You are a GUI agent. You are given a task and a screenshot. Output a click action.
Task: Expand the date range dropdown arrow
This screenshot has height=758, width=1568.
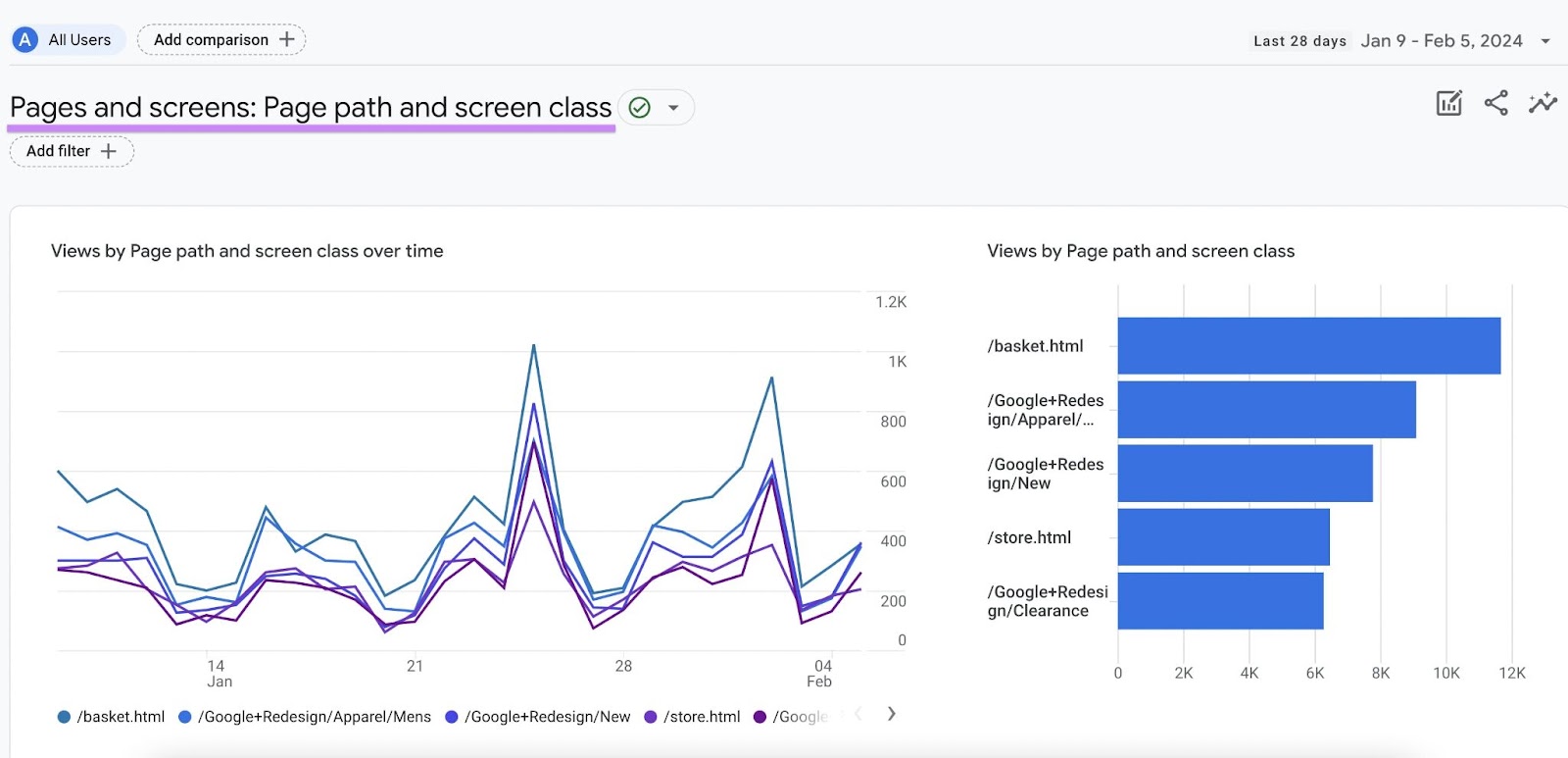[x=1545, y=41]
